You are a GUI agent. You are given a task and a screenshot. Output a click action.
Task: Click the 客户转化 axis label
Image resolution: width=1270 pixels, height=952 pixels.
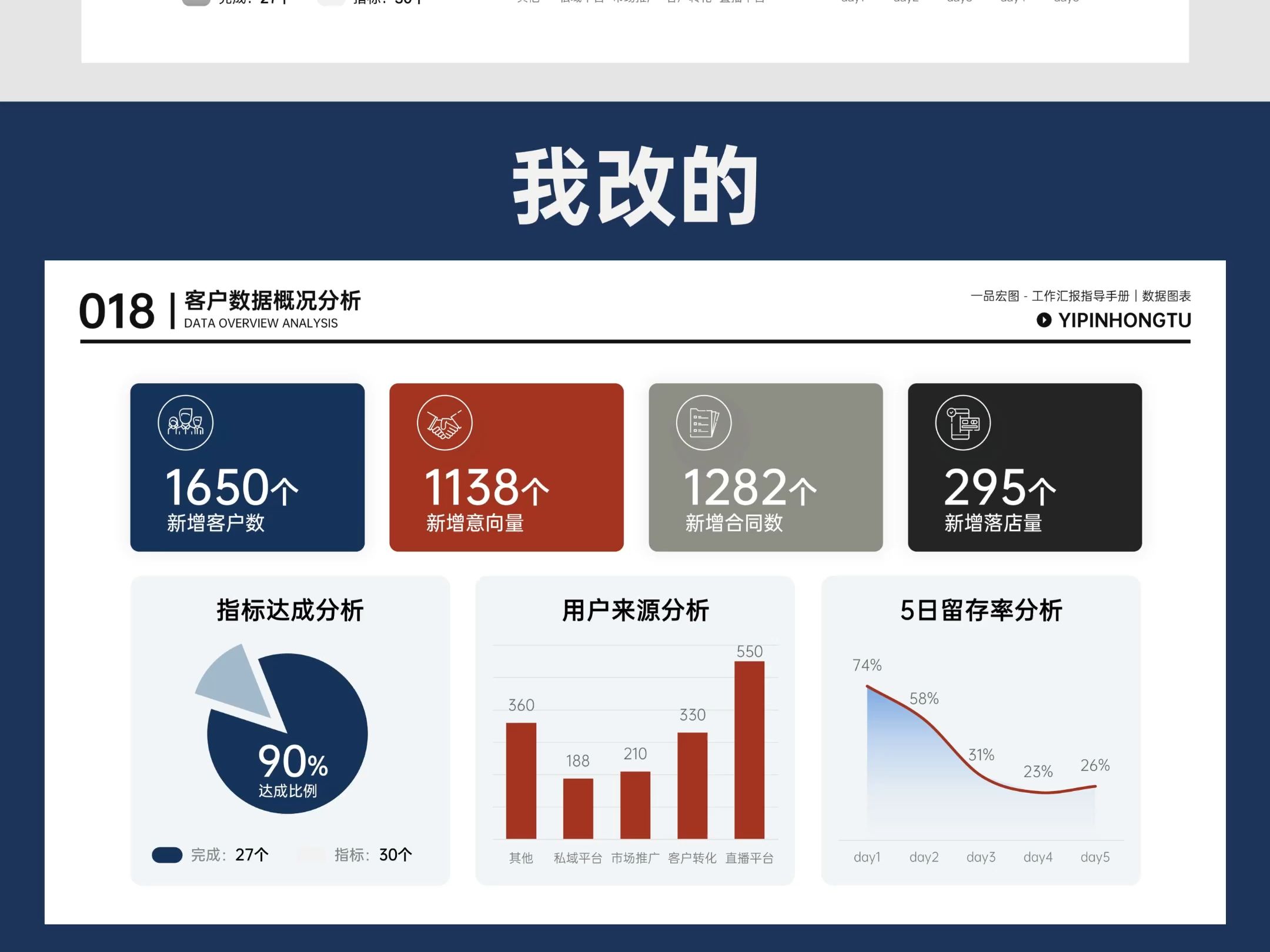(x=692, y=858)
